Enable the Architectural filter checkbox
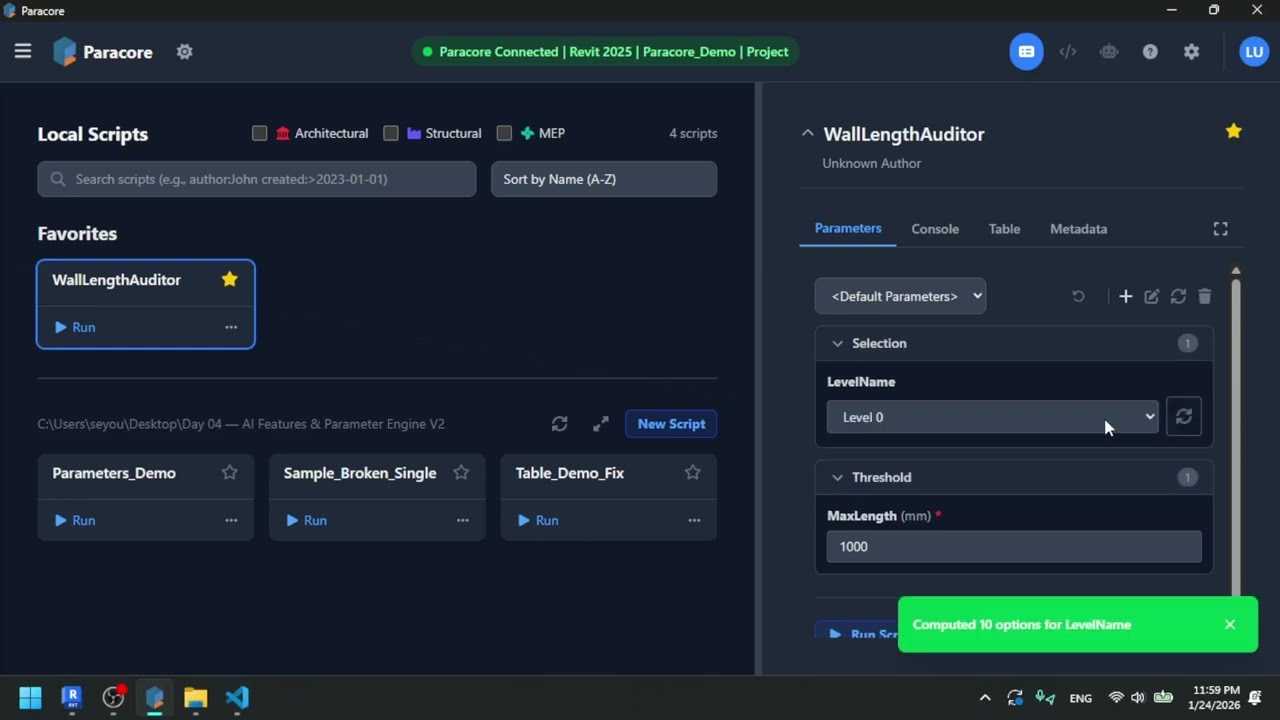 point(260,133)
